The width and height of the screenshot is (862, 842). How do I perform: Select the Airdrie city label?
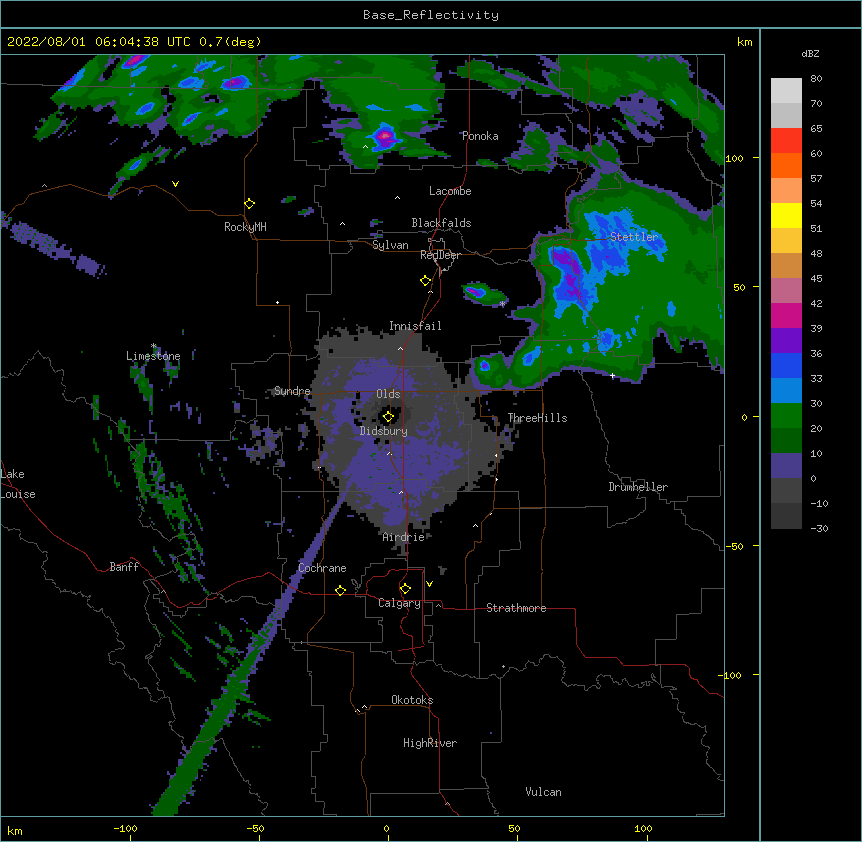(404, 537)
